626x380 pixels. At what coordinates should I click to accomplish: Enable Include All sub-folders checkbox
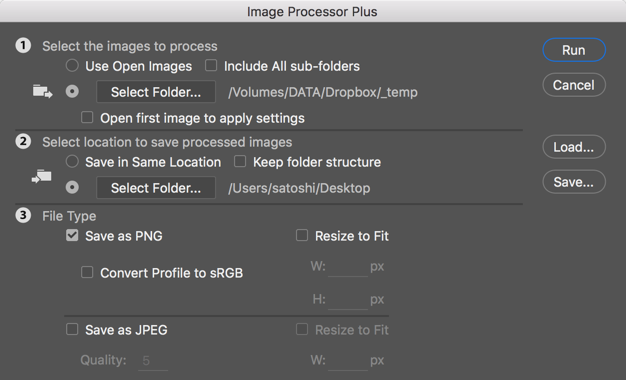pyautogui.click(x=211, y=65)
